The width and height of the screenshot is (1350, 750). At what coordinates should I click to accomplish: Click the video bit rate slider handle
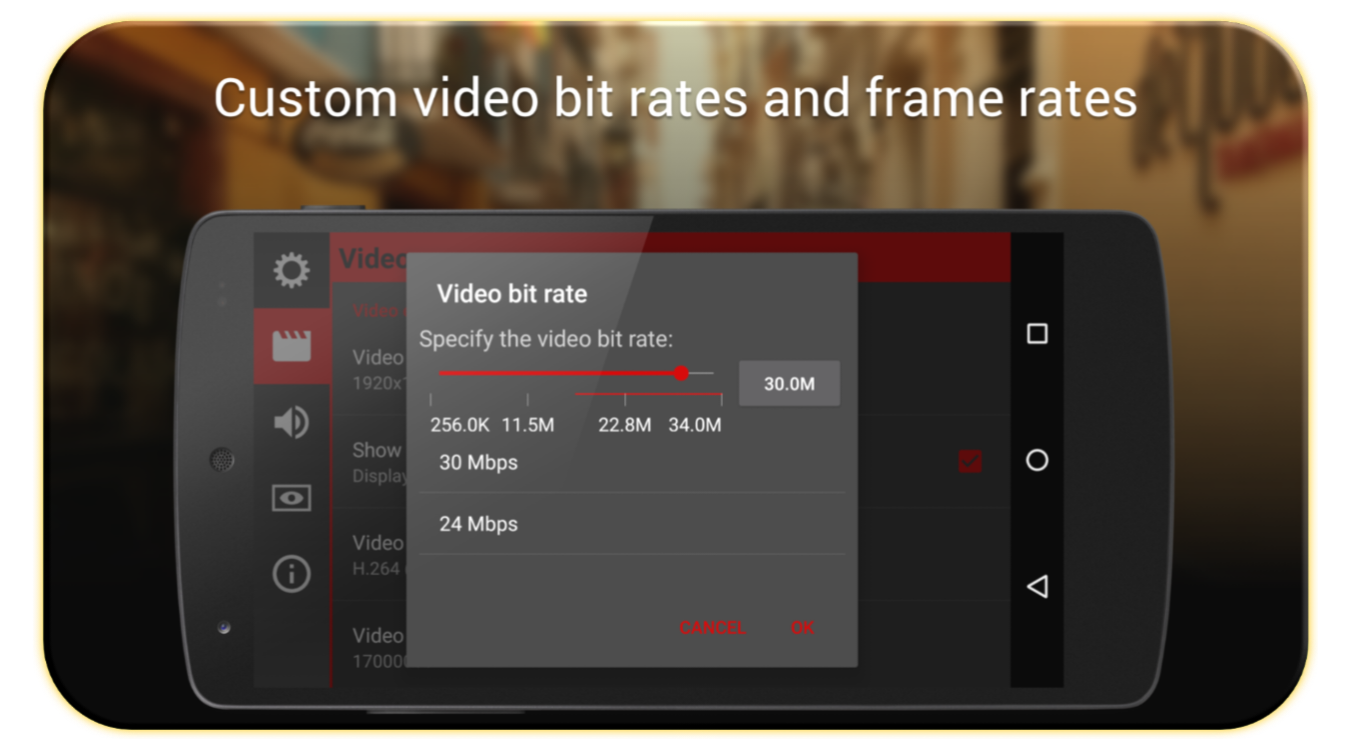pos(681,373)
